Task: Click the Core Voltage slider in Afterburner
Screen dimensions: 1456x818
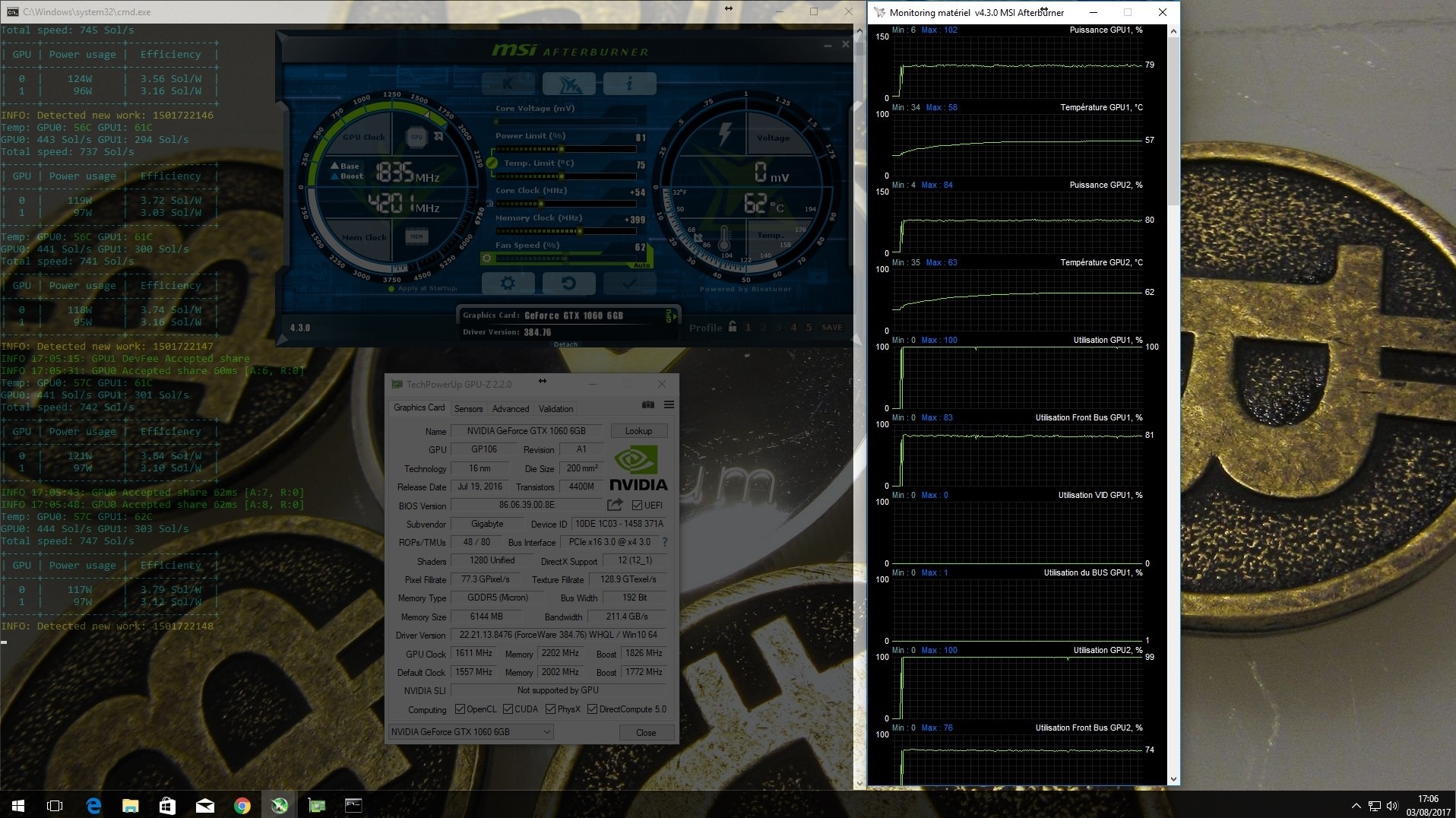Action: (x=565, y=122)
